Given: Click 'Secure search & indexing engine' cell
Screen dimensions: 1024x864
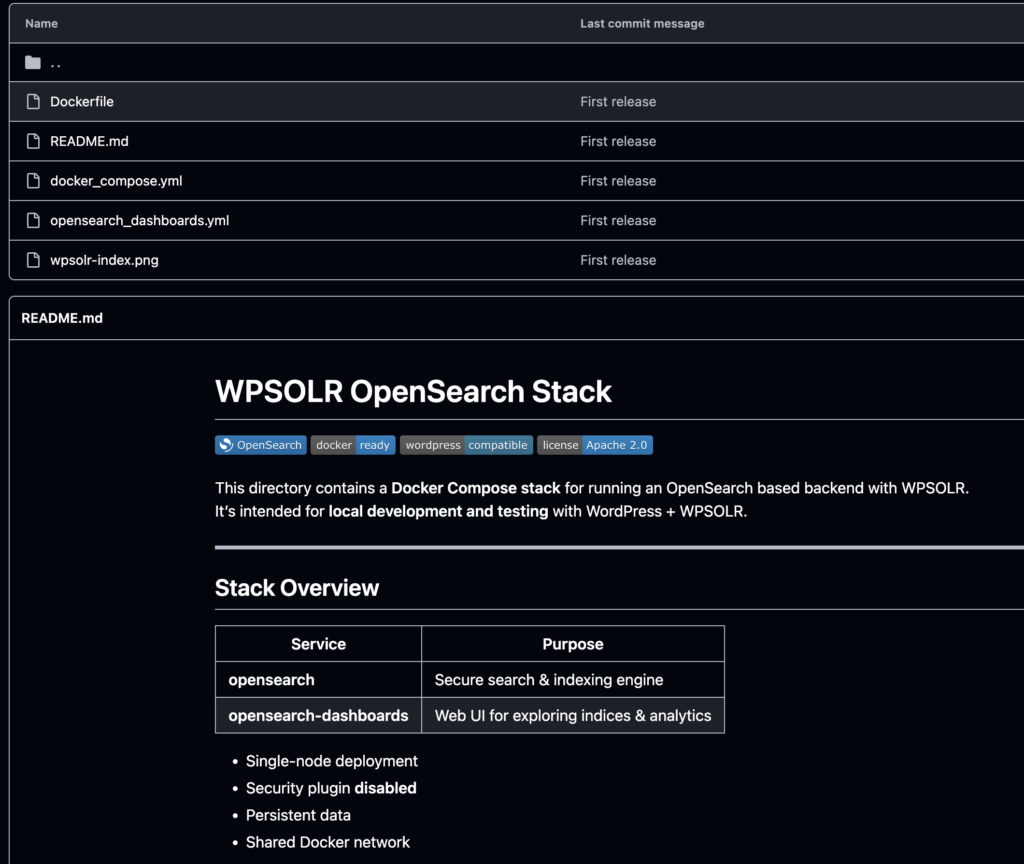Looking at the screenshot, I should (x=573, y=680).
